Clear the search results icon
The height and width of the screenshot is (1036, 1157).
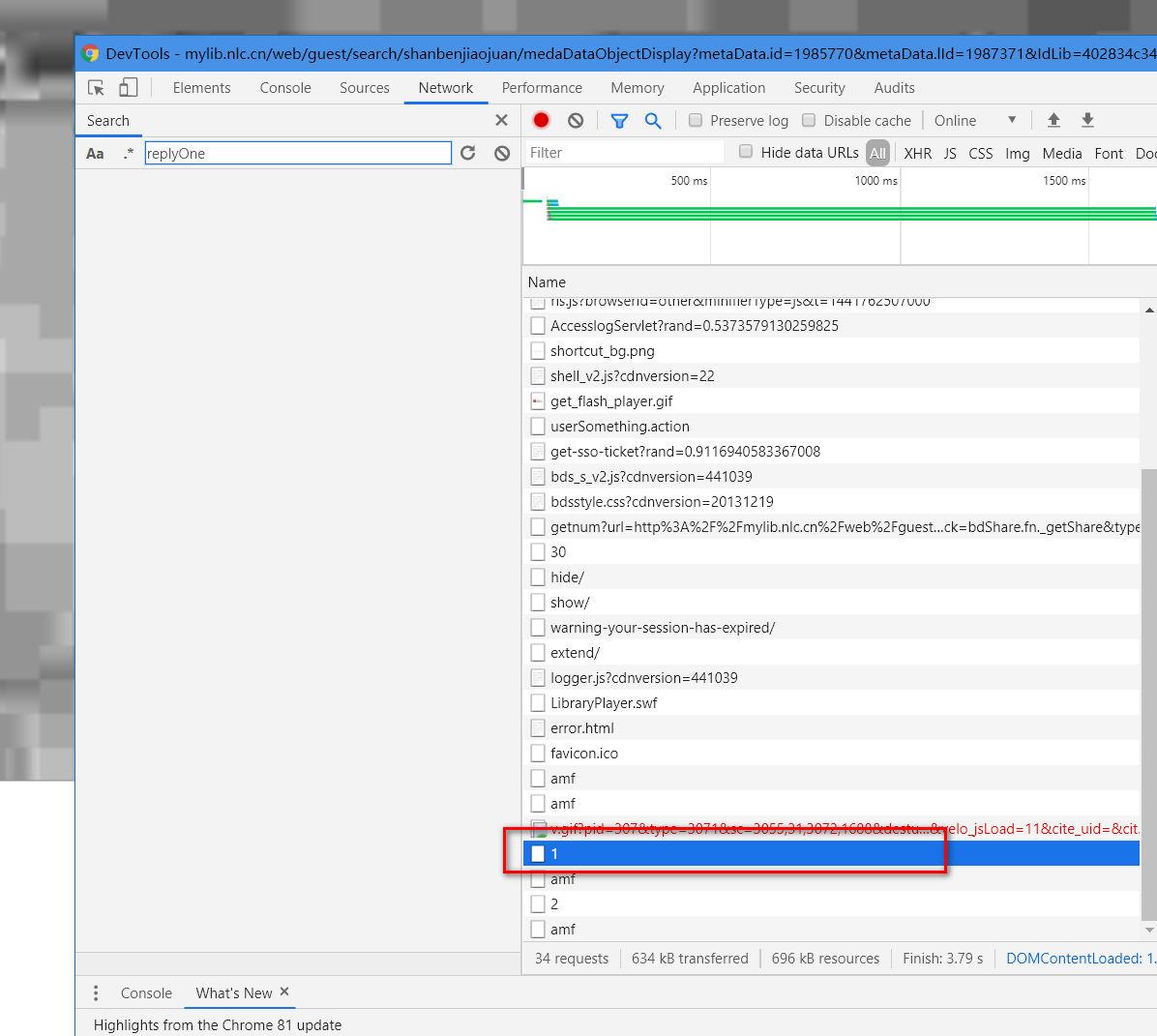click(x=502, y=154)
